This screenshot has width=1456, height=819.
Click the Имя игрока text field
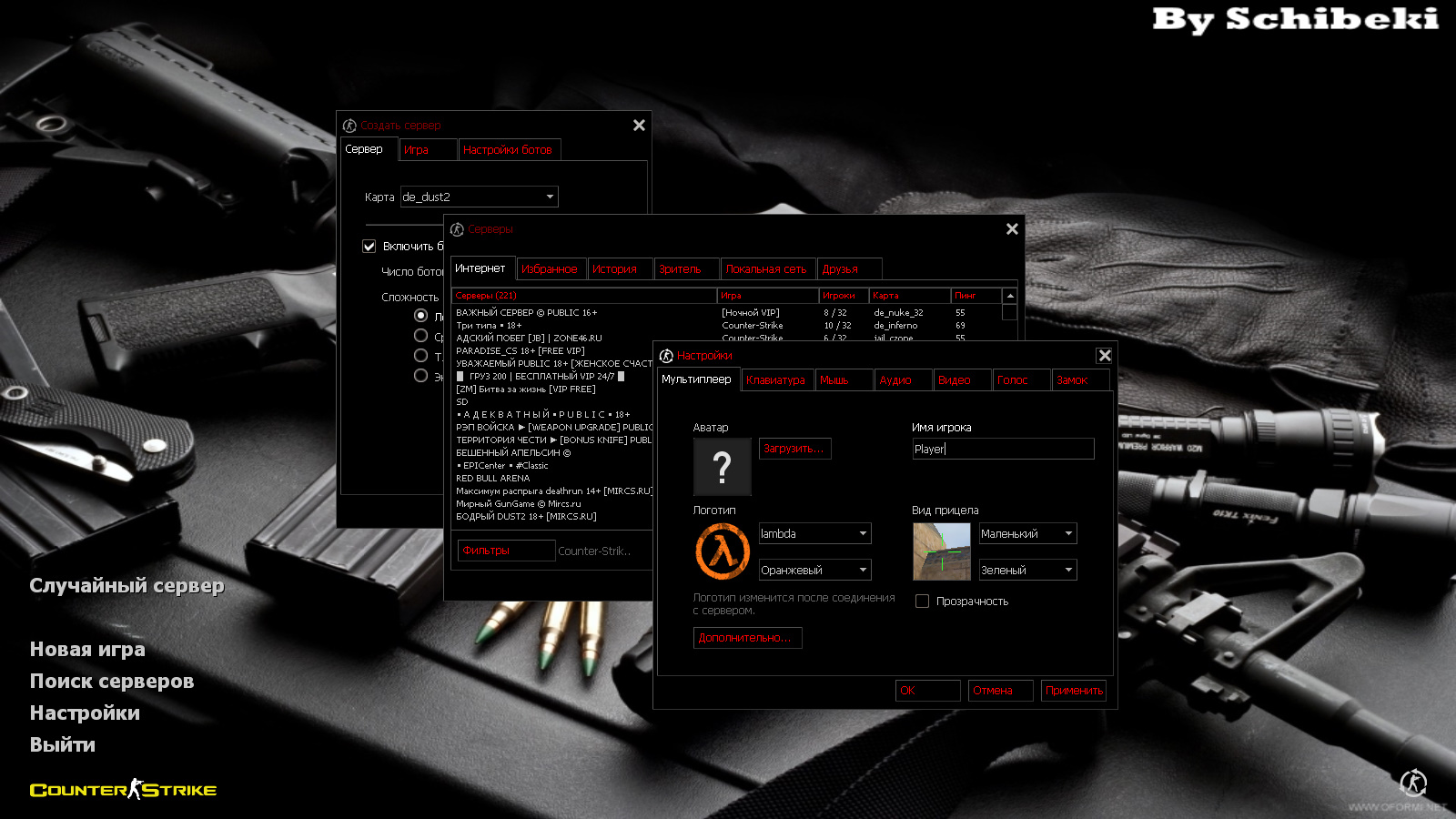1002,449
